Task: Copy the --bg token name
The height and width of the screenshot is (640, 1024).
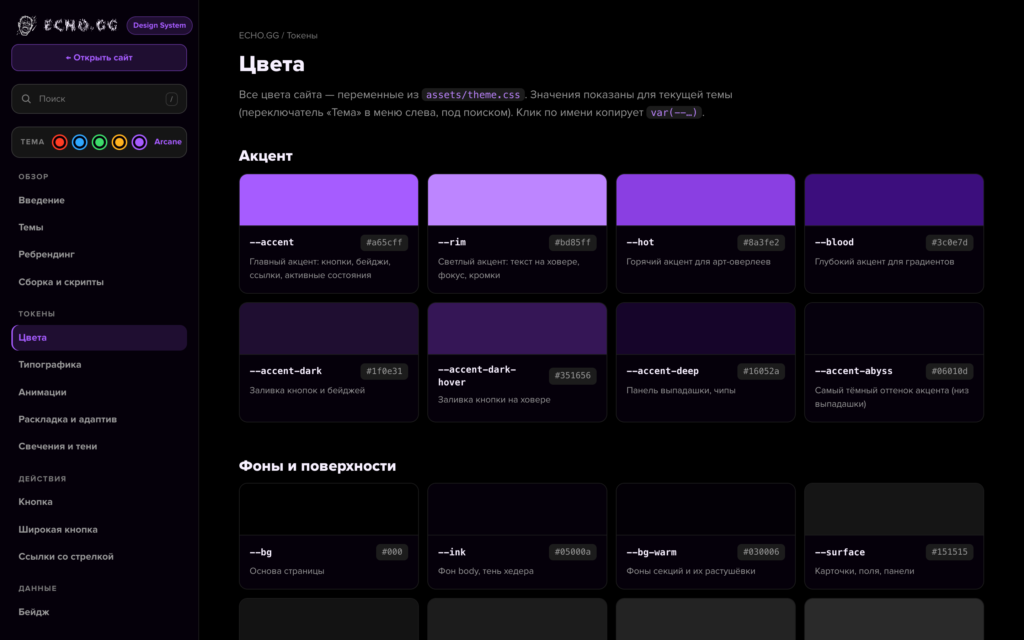Action: coord(261,552)
